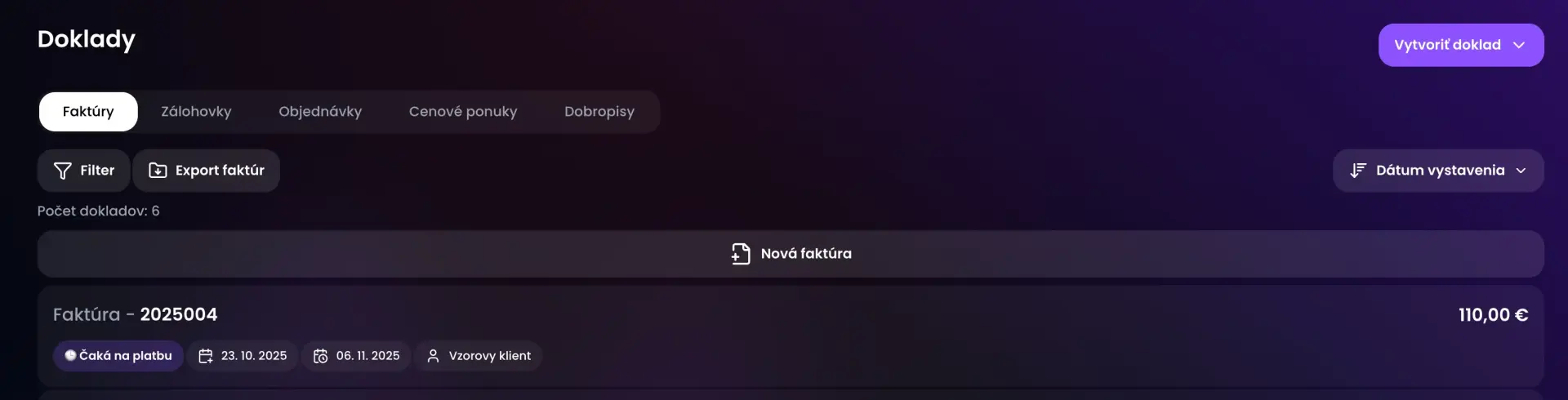
Task: Select the Cenové ponuky tab
Action: tap(463, 112)
